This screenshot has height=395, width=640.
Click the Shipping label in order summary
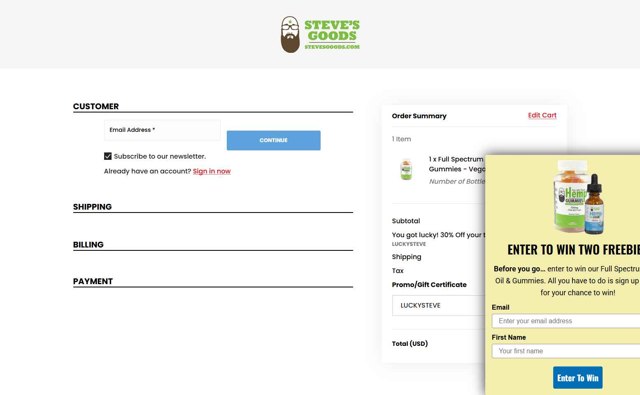(x=407, y=257)
